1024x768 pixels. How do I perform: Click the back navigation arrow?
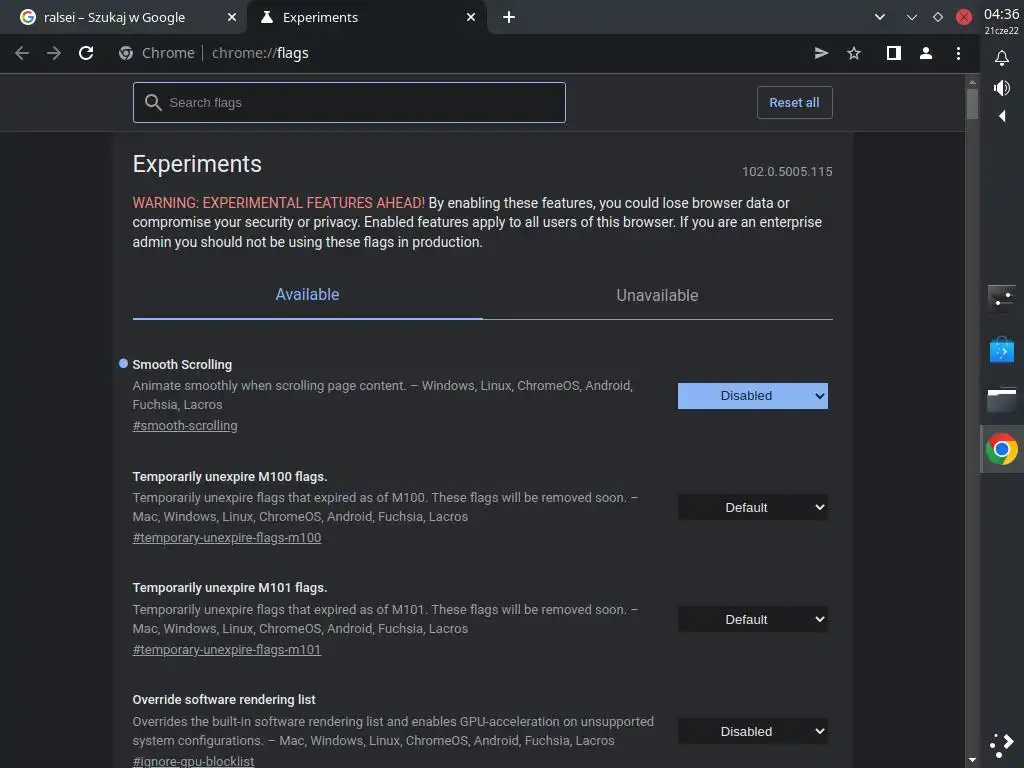point(22,53)
